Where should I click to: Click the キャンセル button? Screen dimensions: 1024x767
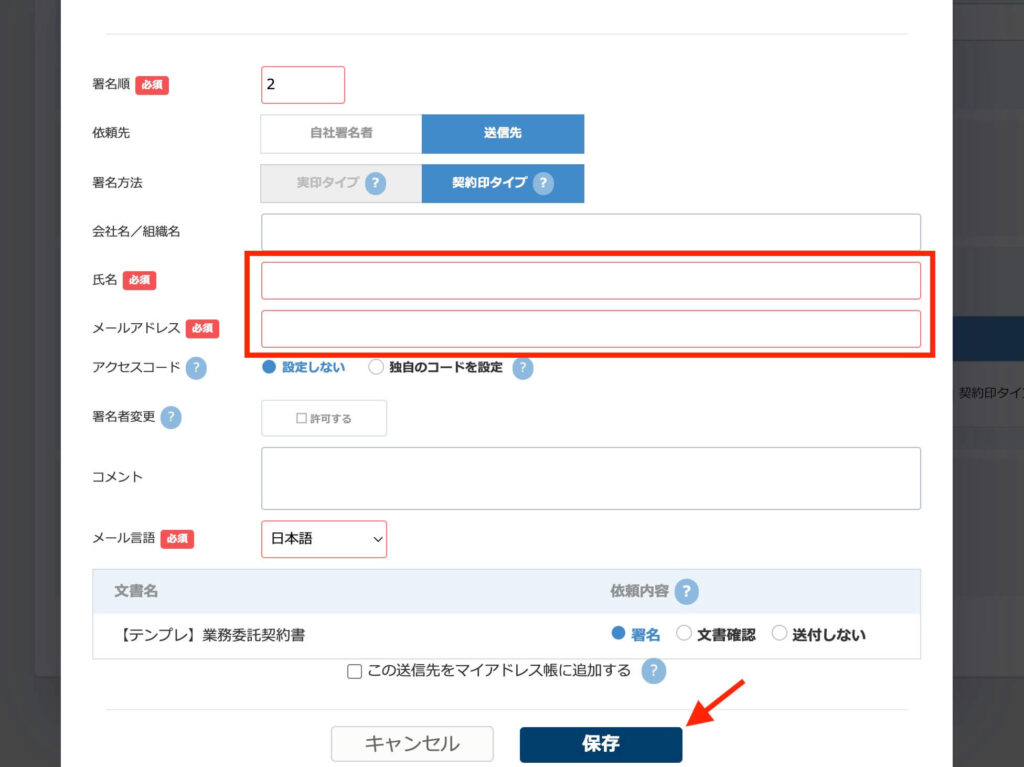(x=412, y=744)
